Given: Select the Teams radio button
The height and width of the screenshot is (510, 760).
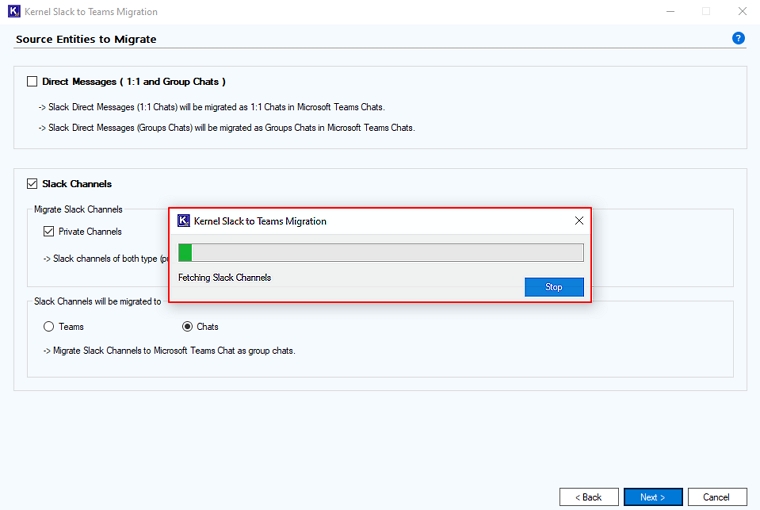Looking at the screenshot, I should click(48, 326).
